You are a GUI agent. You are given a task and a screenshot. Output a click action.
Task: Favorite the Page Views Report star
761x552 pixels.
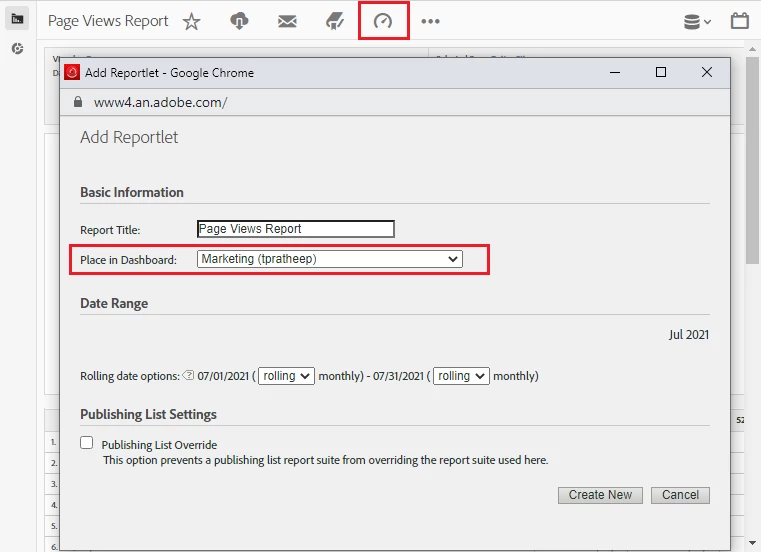[192, 21]
